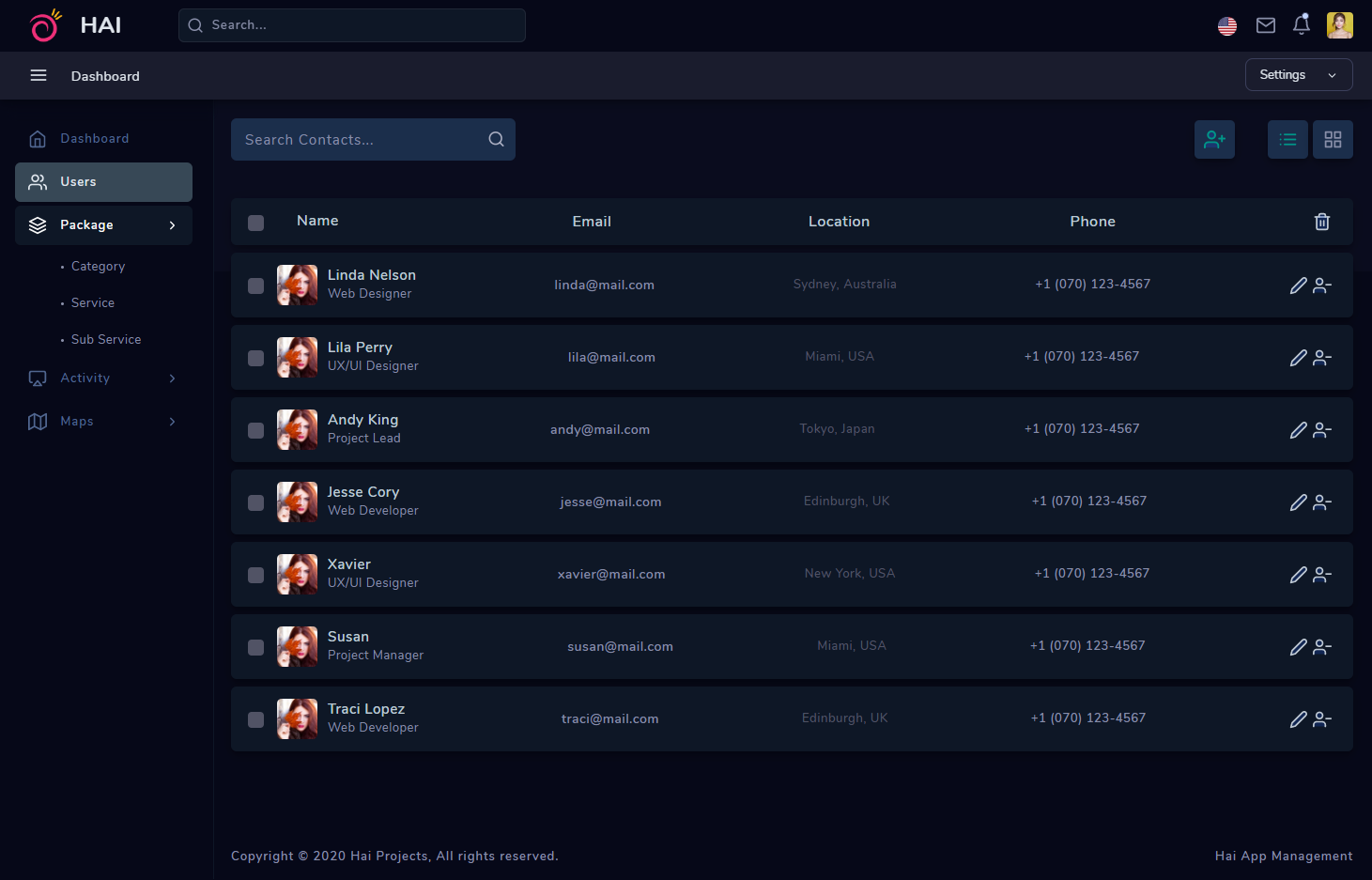Edit Xavier with pencil icon
The height and width of the screenshot is (880, 1372).
point(1298,575)
